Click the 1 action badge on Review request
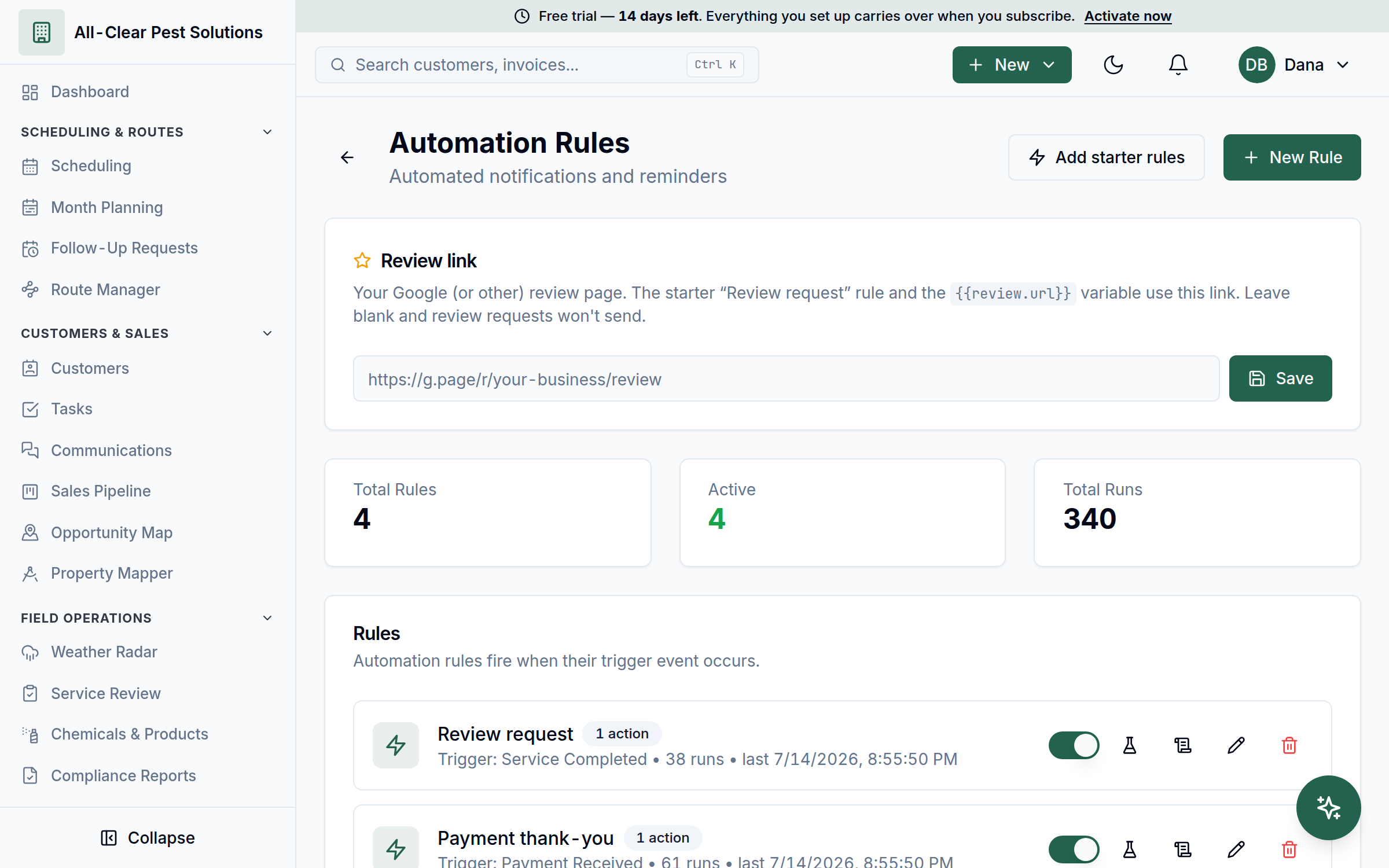The height and width of the screenshot is (868, 1389). (x=622, y=734)
